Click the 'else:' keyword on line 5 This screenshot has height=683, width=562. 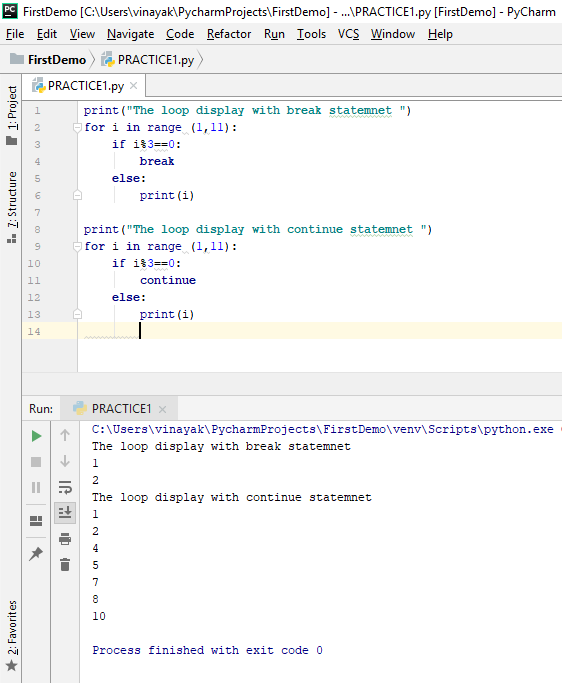click(129, 179)
